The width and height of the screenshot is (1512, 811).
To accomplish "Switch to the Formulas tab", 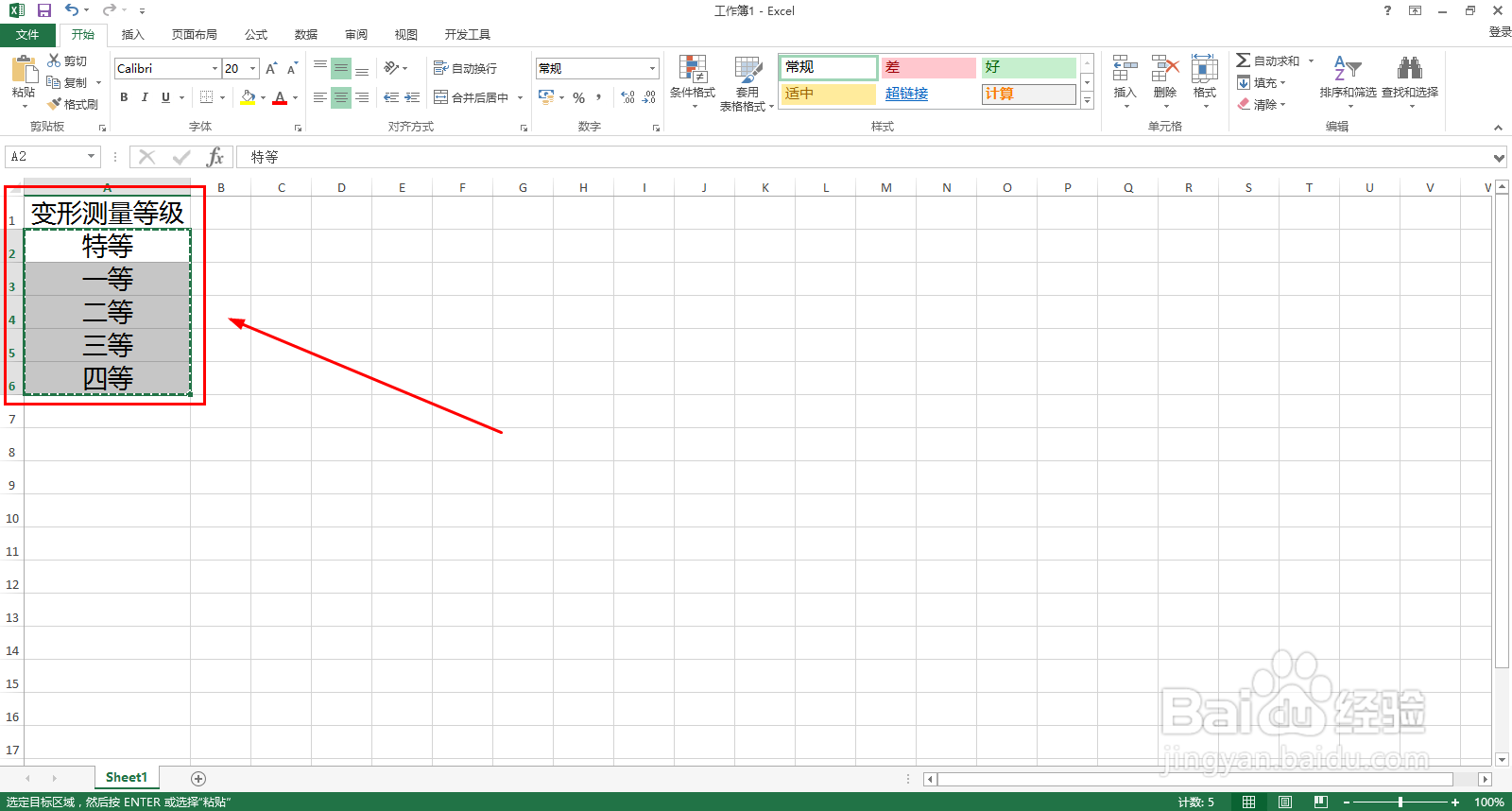I will point(256,35).
